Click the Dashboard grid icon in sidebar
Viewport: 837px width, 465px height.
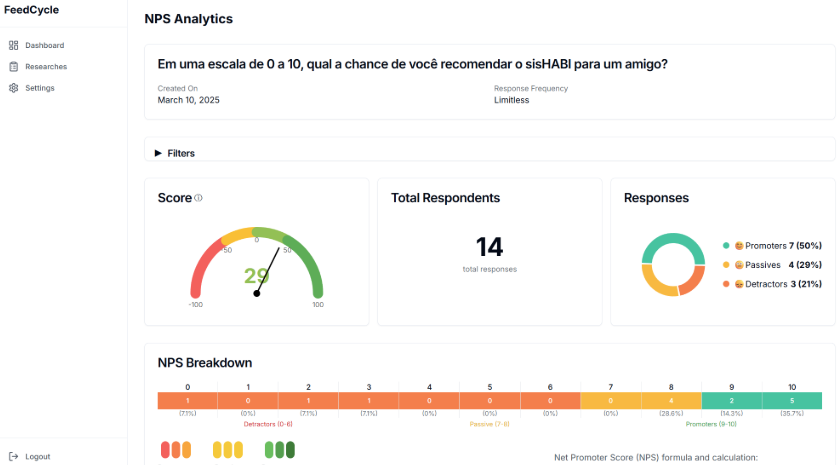tap(13, 45)
